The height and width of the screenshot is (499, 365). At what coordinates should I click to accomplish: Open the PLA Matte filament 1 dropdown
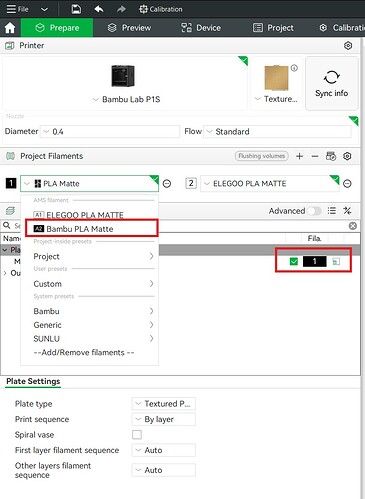89,183
